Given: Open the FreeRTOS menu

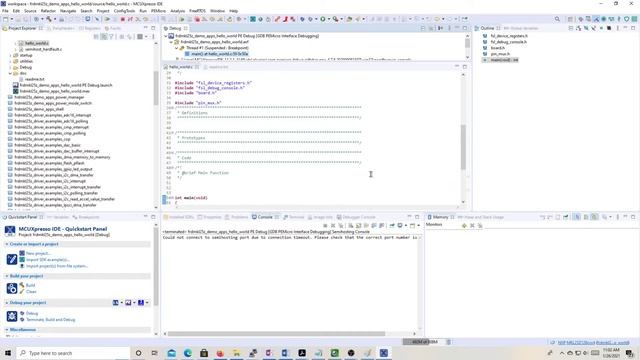Looking at the screenshot, I should (197, 11).
